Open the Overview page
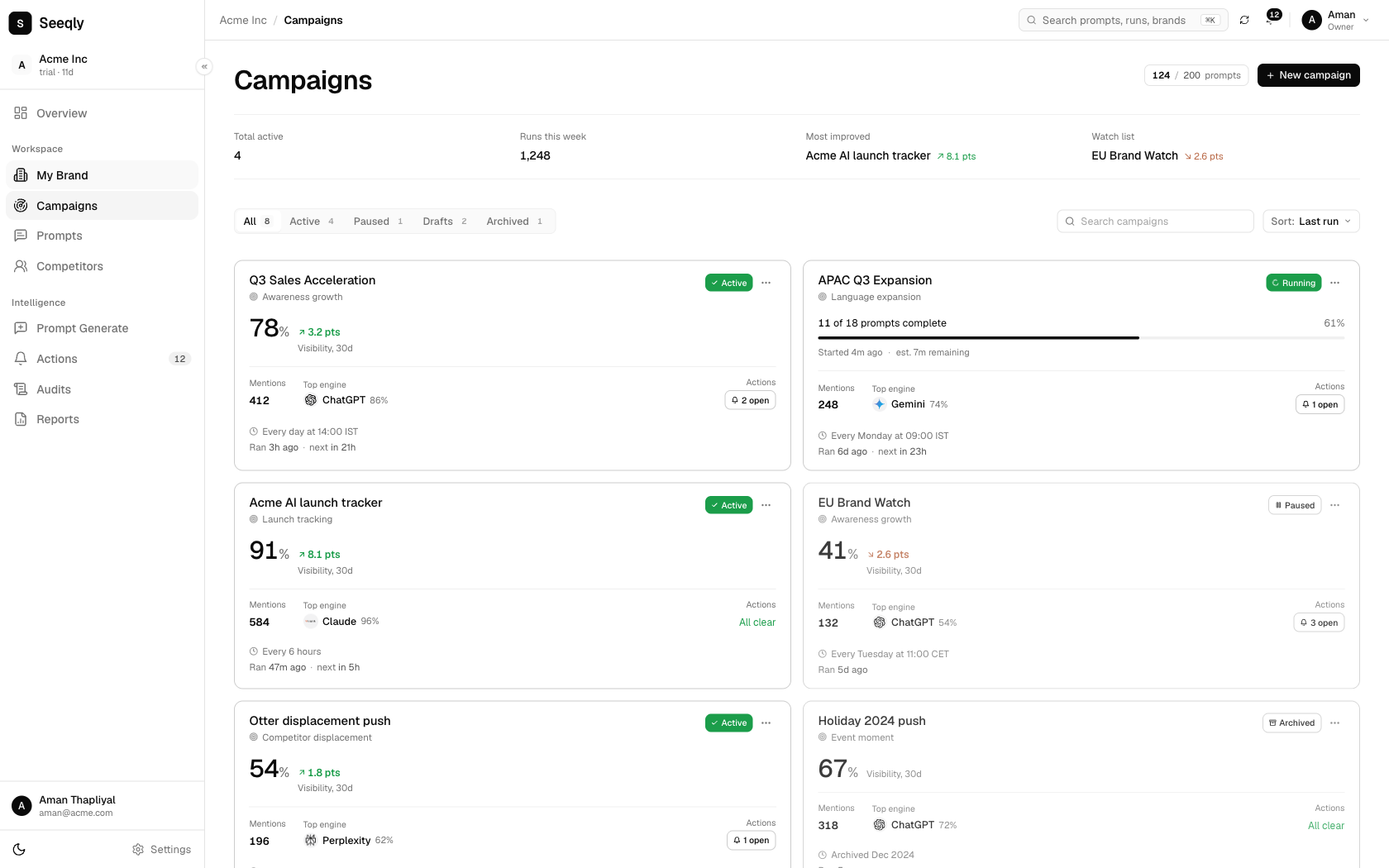Screen dimensions: 1389x868 (102, 113)
